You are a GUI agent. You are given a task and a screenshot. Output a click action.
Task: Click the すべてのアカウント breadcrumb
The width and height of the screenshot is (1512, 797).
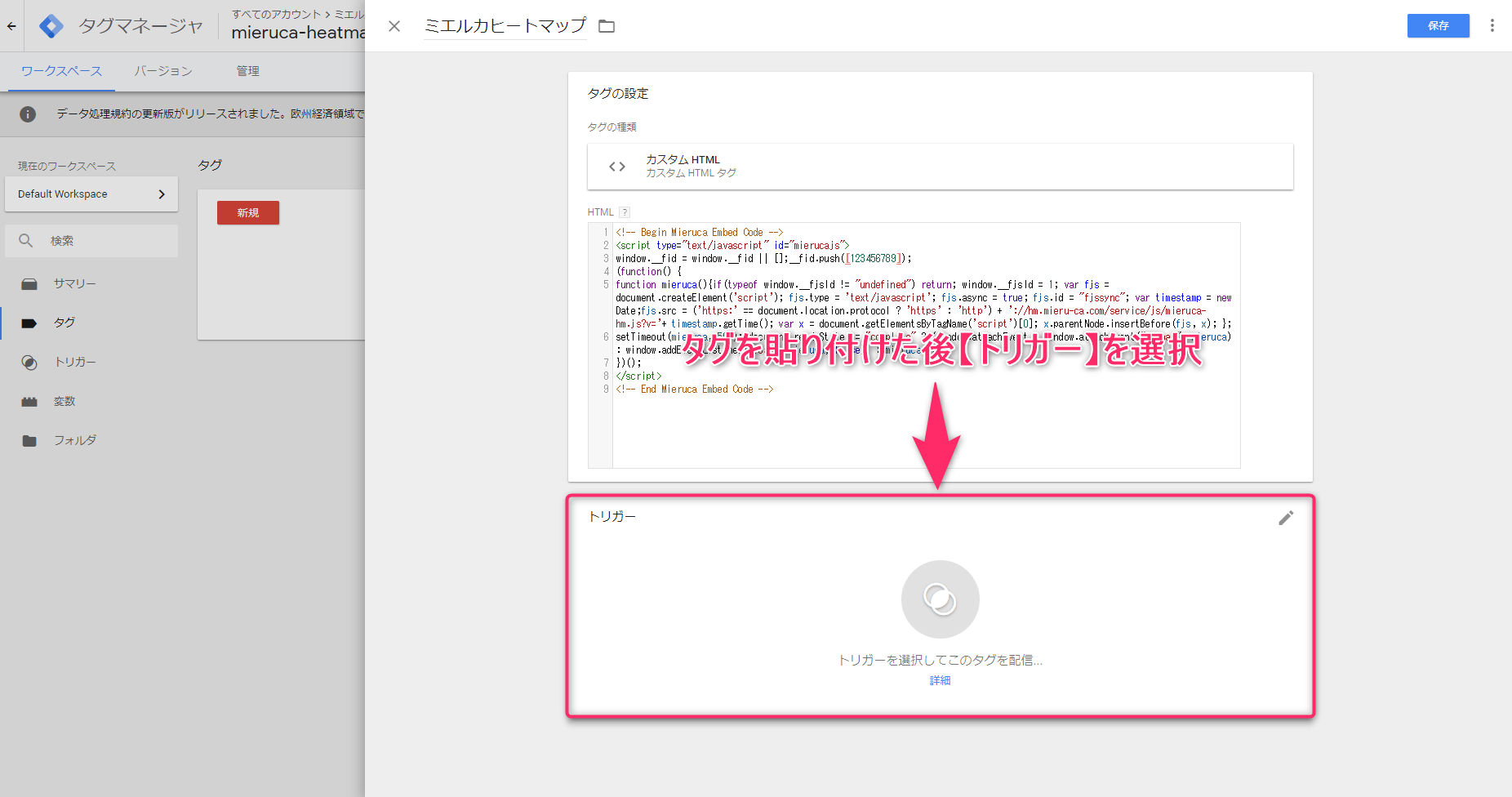pos(277,14)
